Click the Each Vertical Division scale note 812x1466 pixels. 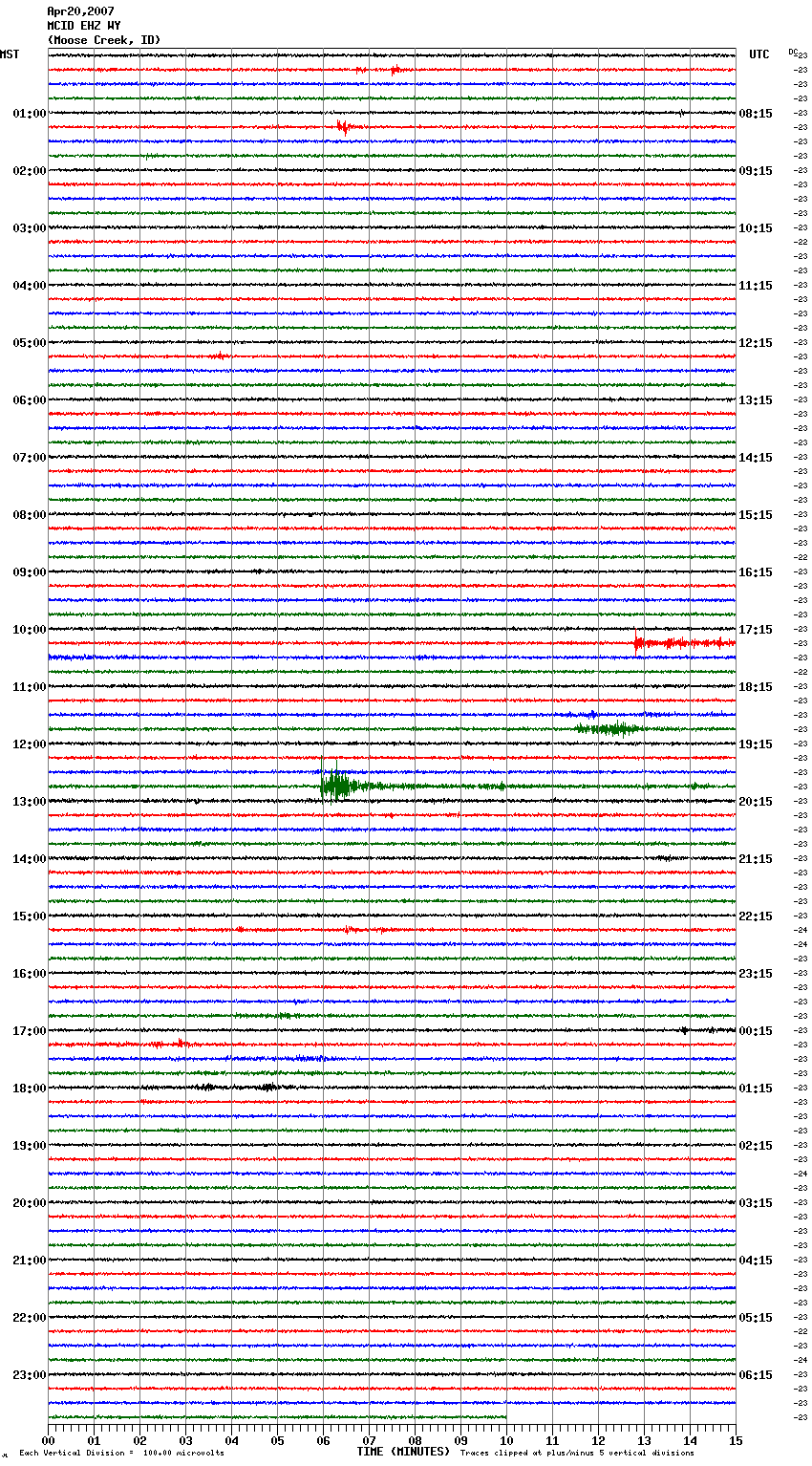(121, 1453)
